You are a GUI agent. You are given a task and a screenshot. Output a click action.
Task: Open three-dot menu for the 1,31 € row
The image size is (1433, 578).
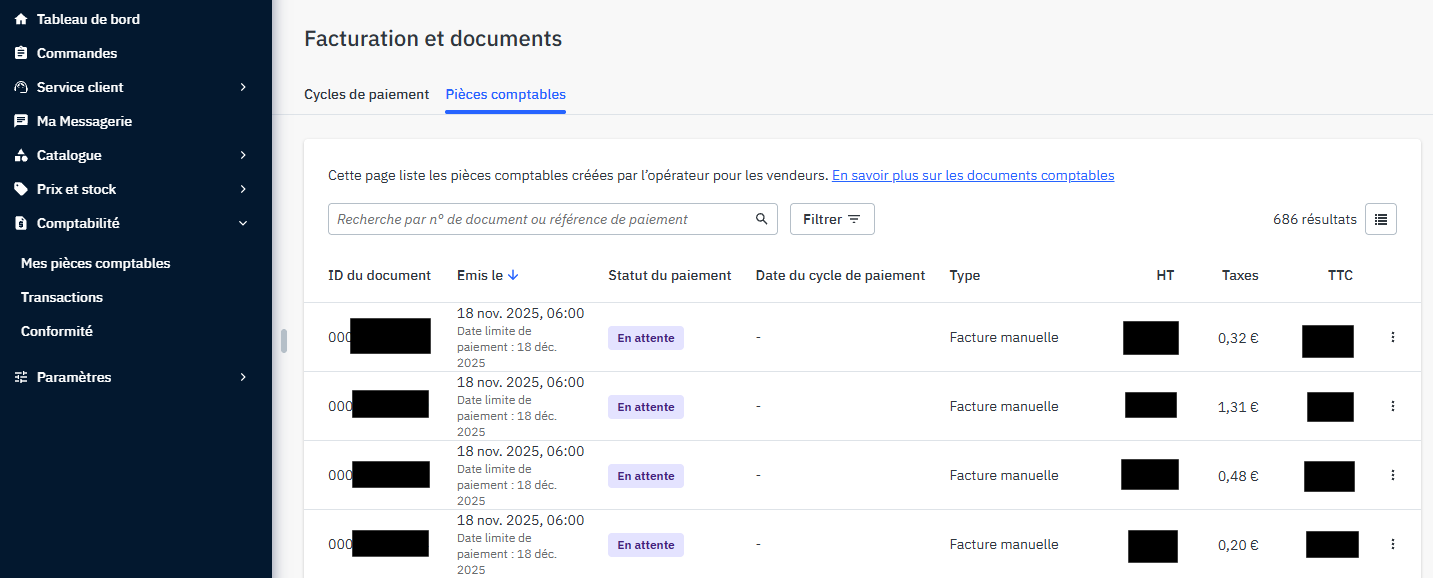coord(1392,406)
